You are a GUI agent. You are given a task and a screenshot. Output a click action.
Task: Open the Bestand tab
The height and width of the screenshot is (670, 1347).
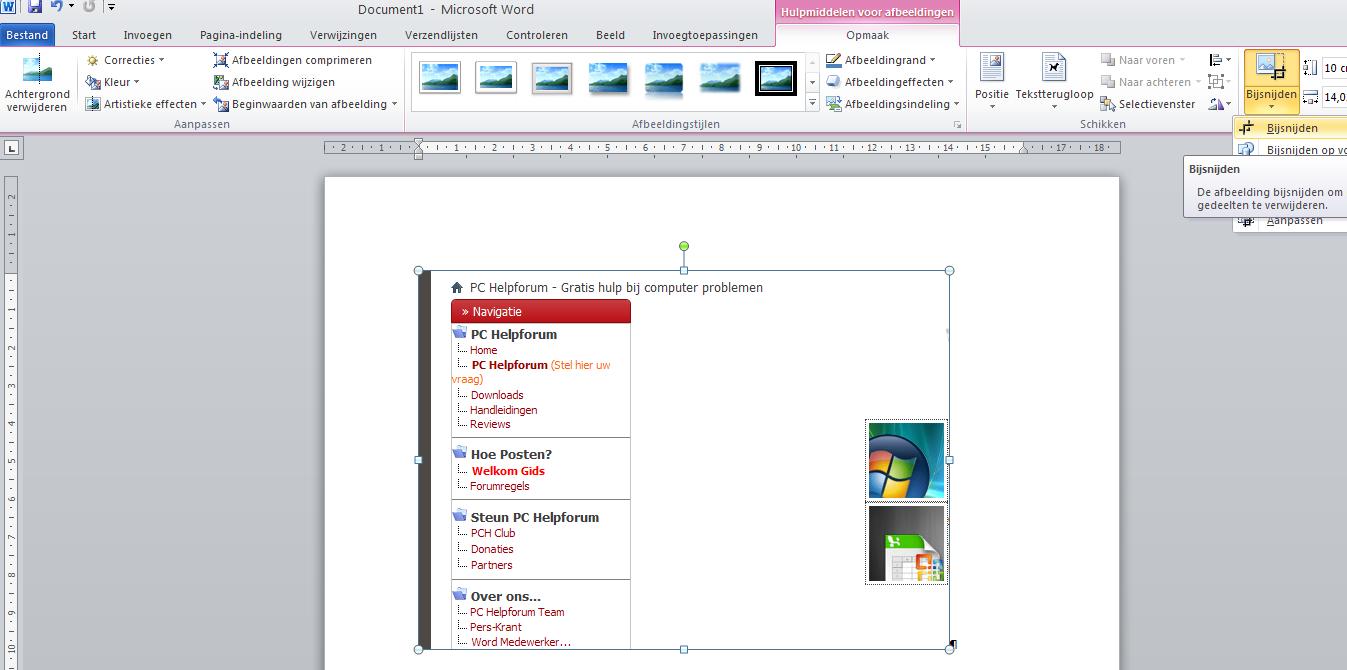pos(27,35)
